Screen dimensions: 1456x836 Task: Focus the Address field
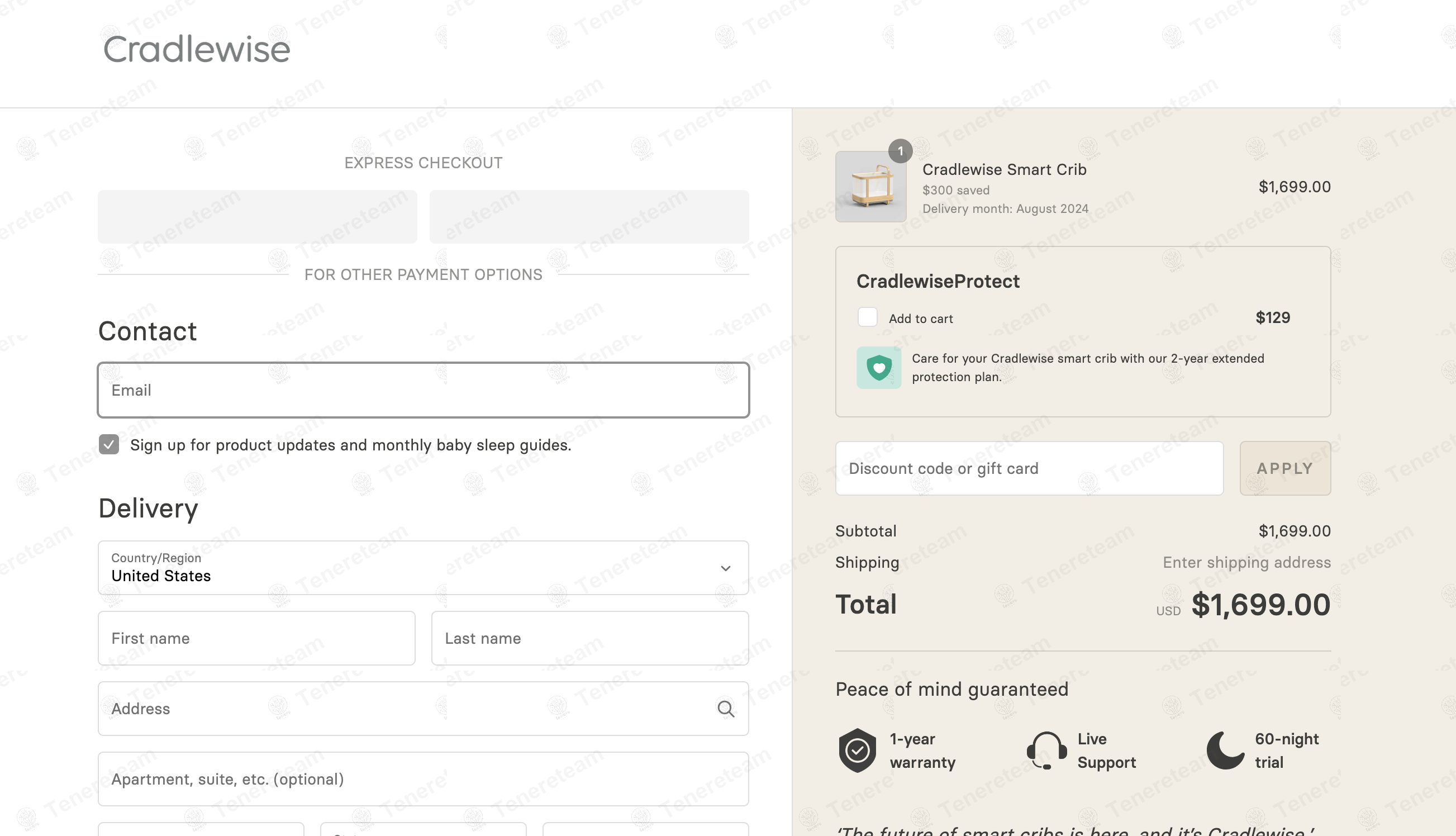pos(423,709)
